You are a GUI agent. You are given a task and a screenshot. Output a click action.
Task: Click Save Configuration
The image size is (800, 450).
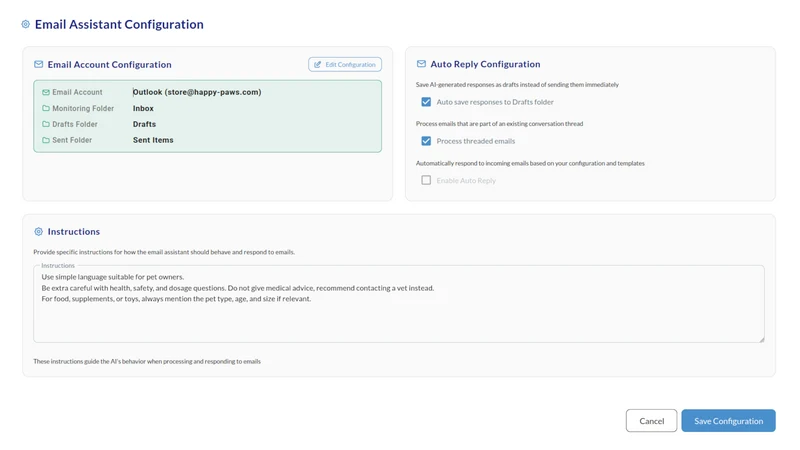tap(729, 421)
